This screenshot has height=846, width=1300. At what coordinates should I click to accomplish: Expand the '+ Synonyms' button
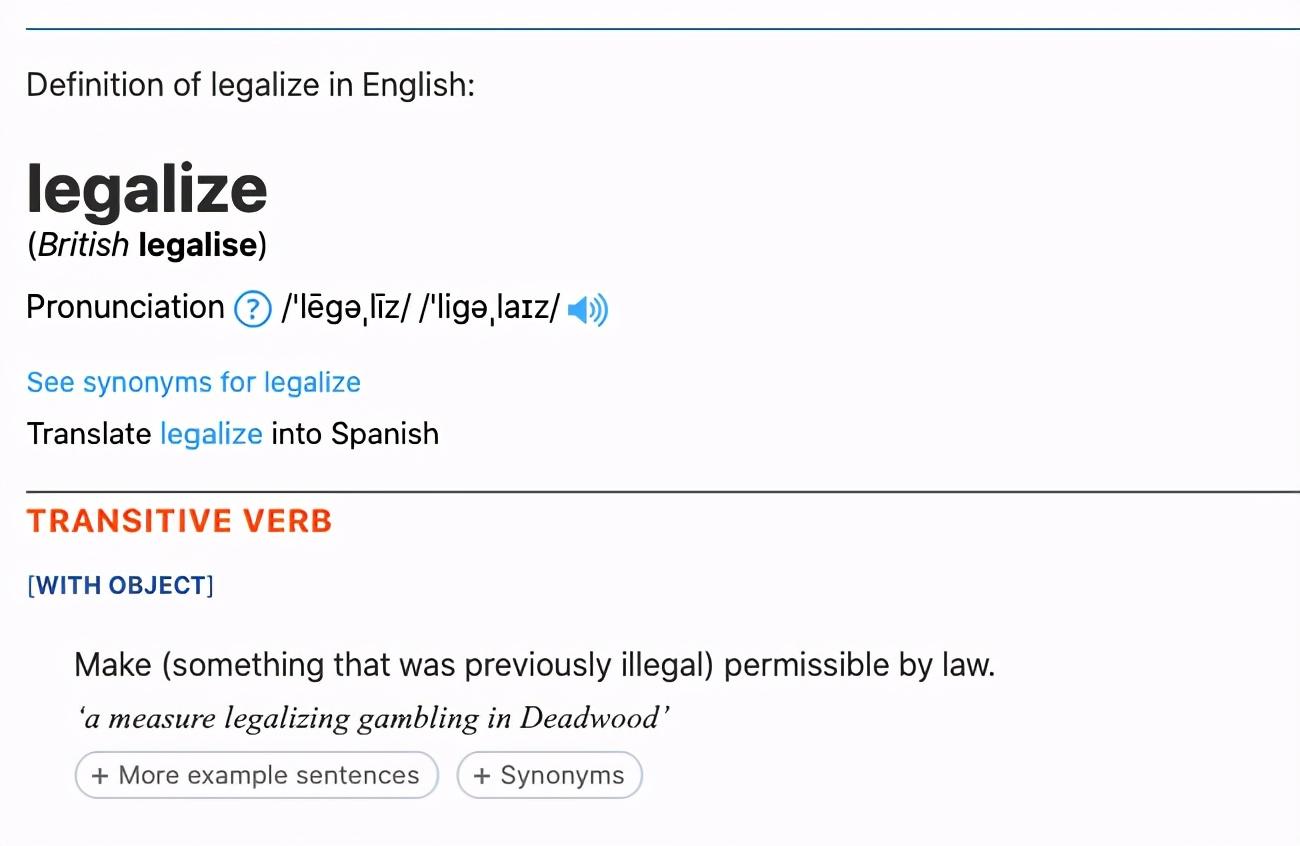(549, 775)
